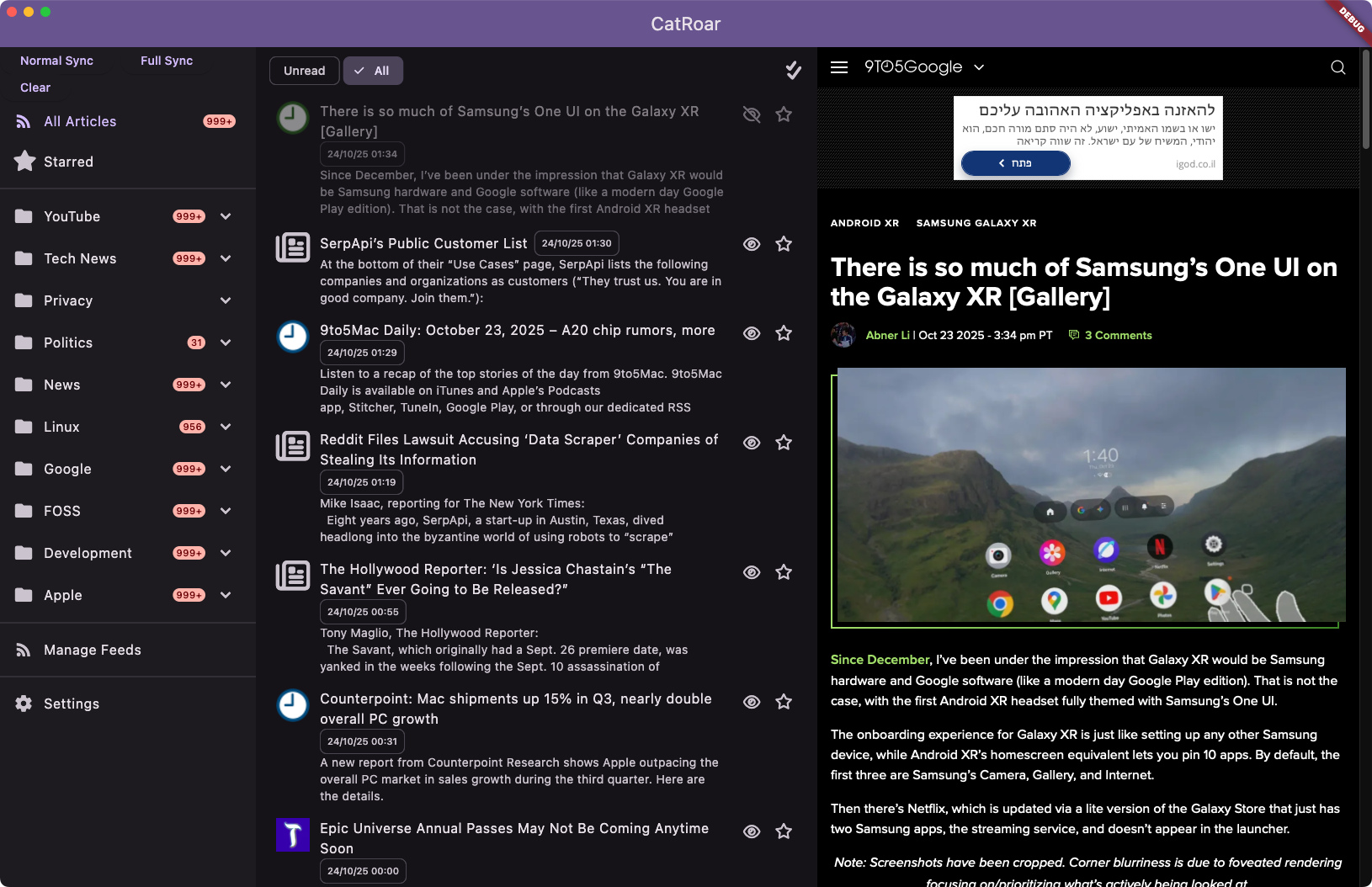Expand the FOSS folder
Viewport: 1372px width, 887px height.
(226, 511)
